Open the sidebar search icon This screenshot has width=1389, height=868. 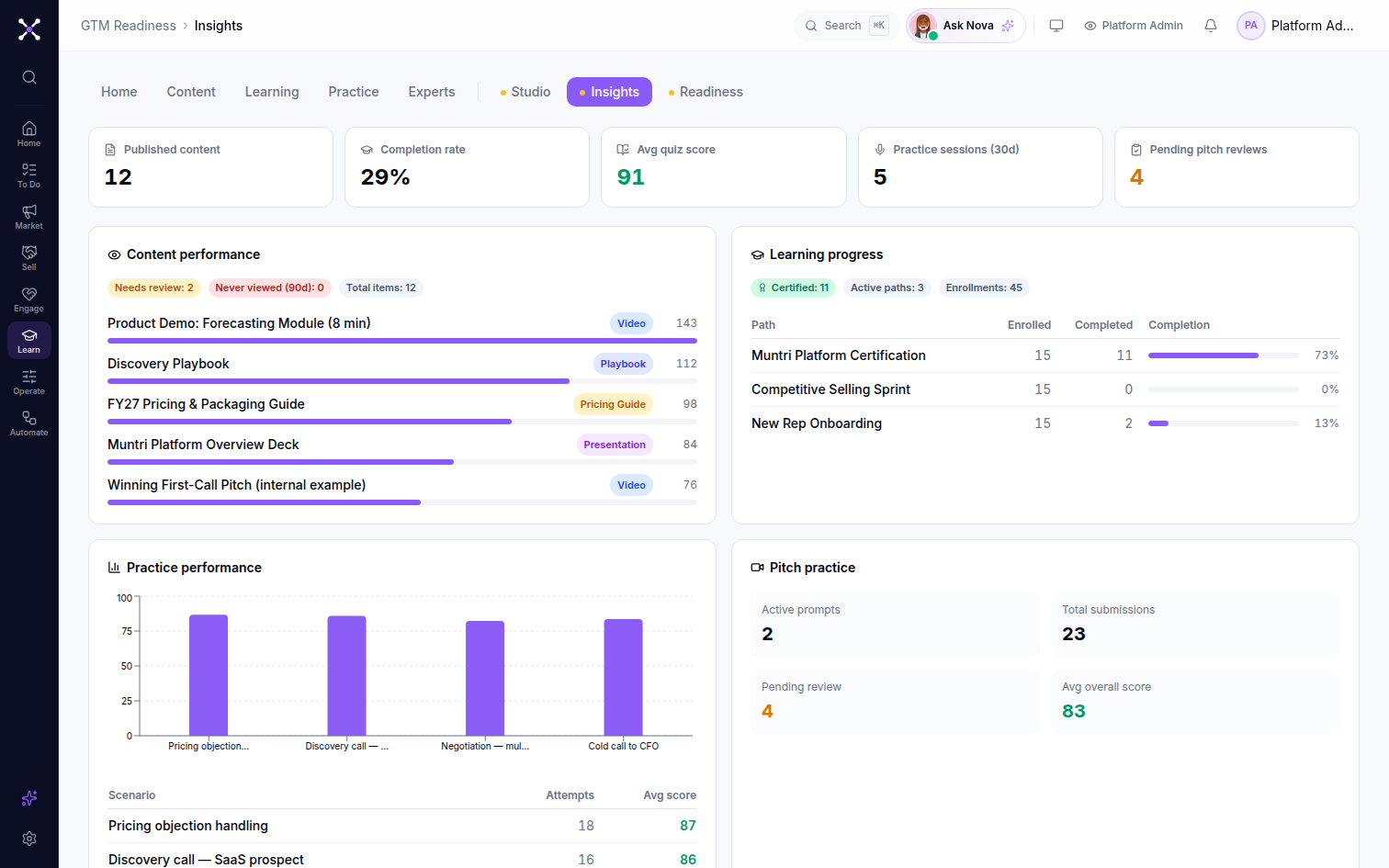29,77
